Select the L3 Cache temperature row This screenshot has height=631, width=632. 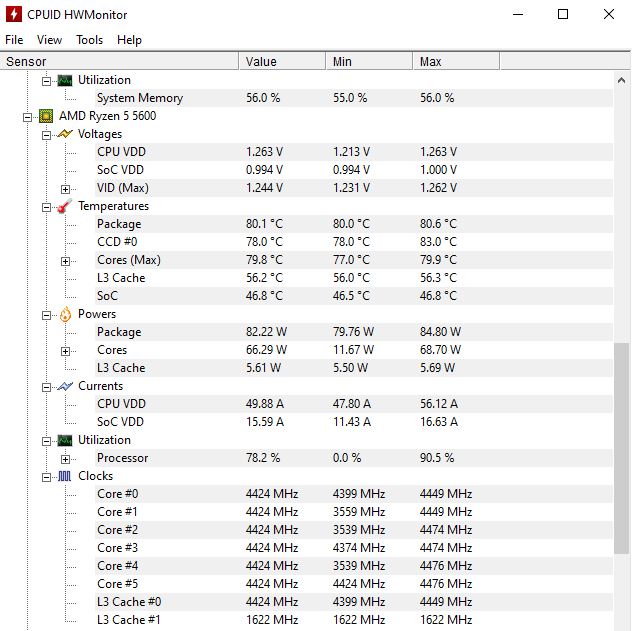click(354, 278)
